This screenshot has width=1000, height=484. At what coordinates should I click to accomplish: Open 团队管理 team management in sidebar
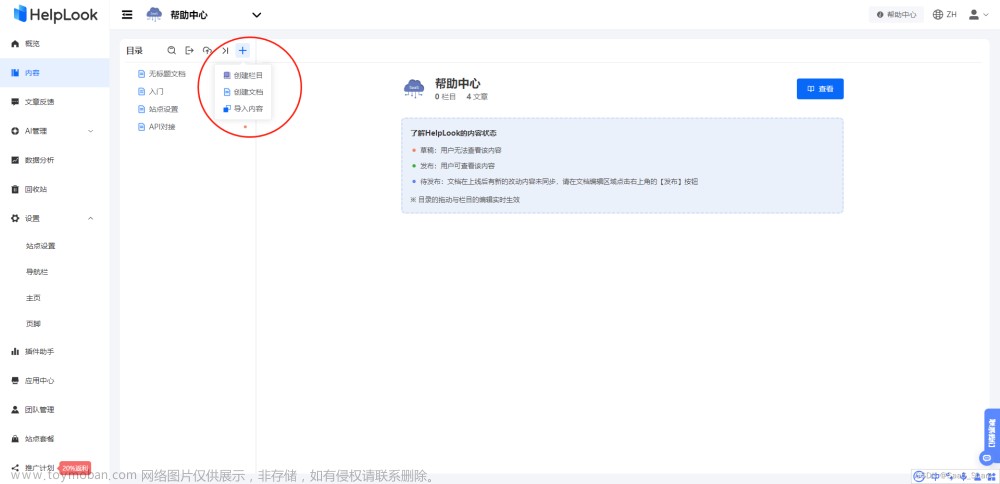[40, 409]
